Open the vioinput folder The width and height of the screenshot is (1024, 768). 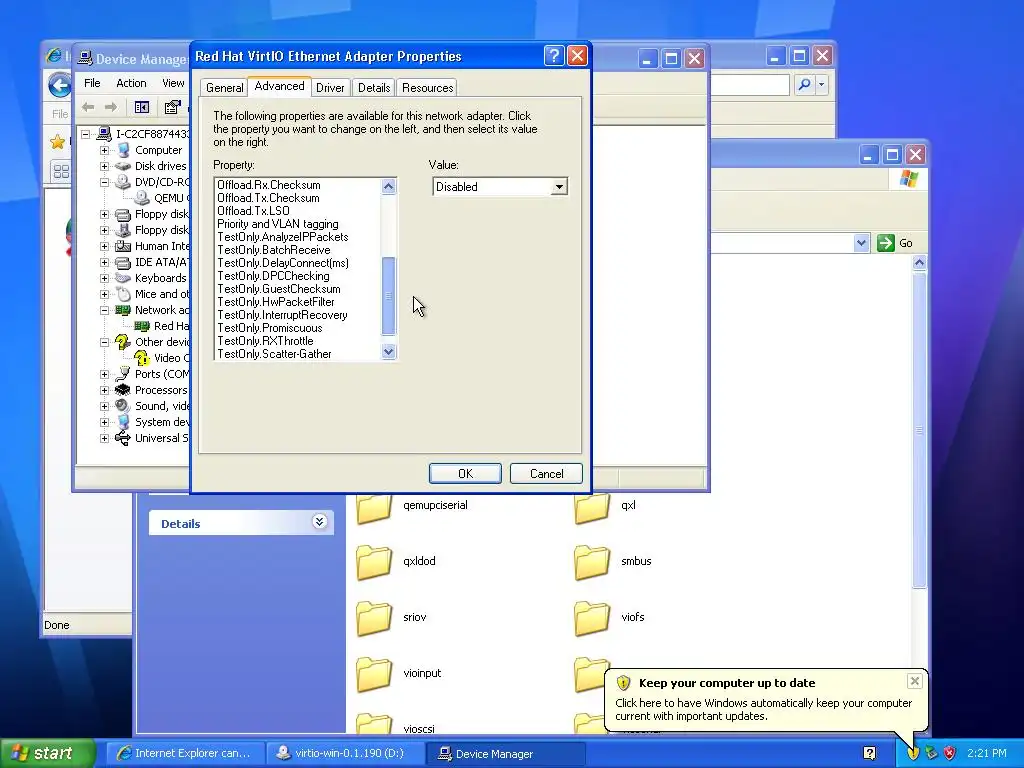click(374, 674)
